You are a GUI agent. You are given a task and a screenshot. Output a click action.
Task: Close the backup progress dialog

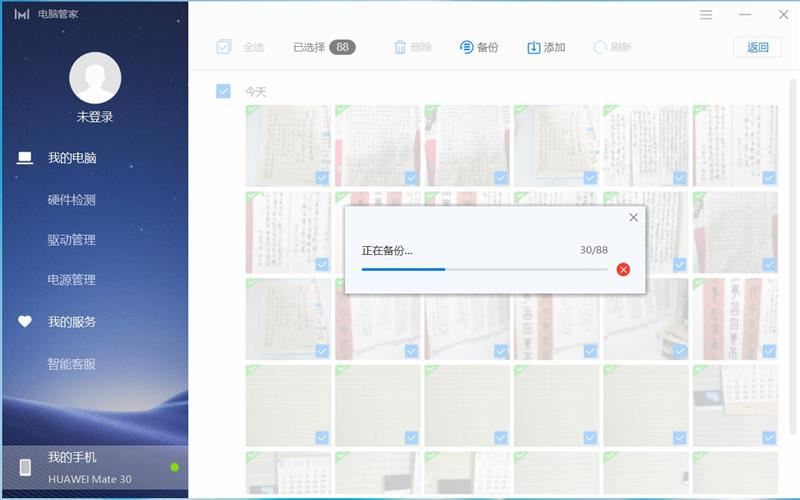pyautogui.click(x=633, y=217)
